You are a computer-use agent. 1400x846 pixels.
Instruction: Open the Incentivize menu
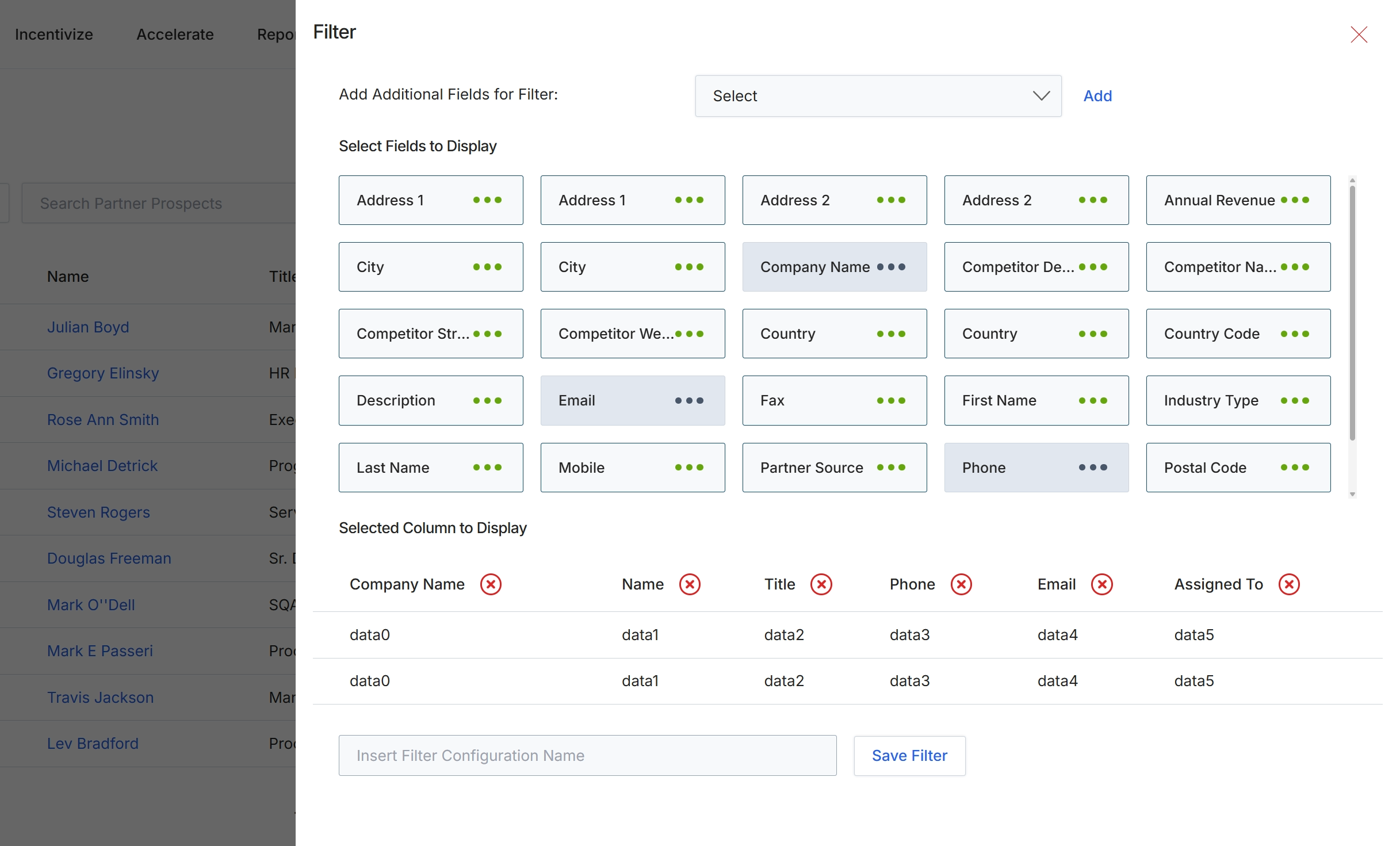(x=54, y=35)
